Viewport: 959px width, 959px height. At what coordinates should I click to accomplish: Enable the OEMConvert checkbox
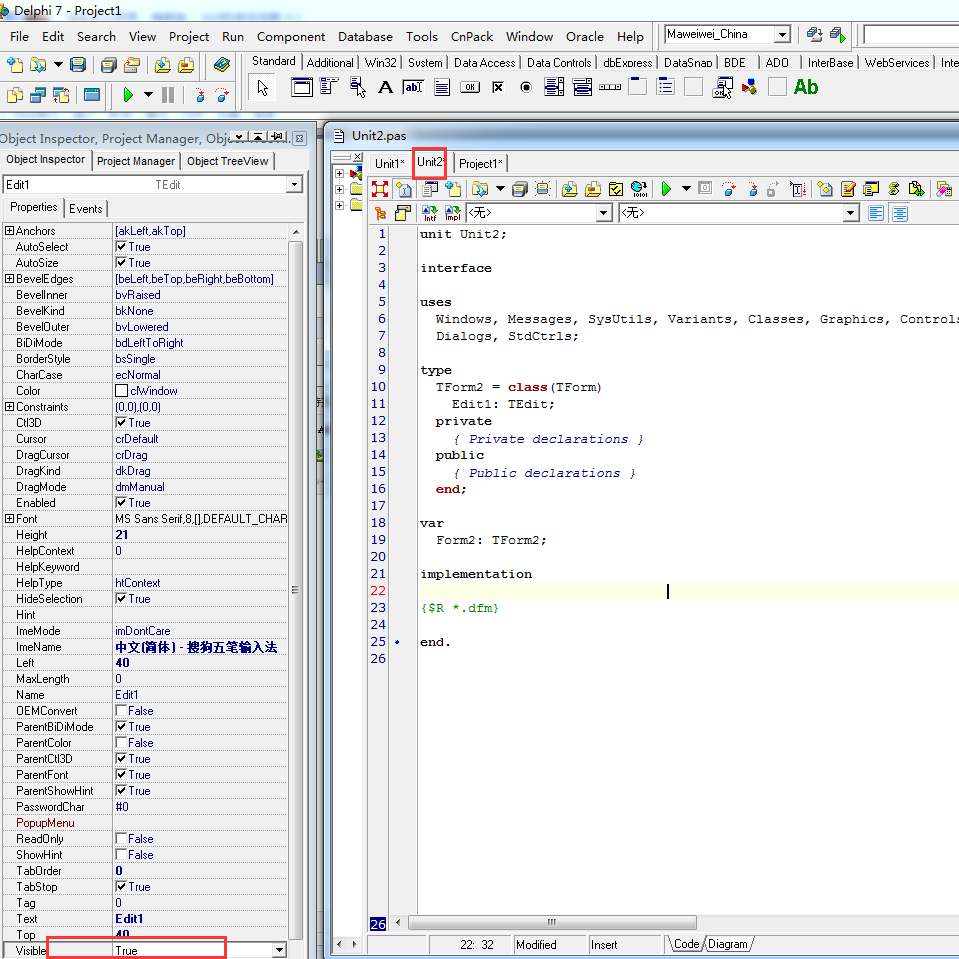(121, 711)
